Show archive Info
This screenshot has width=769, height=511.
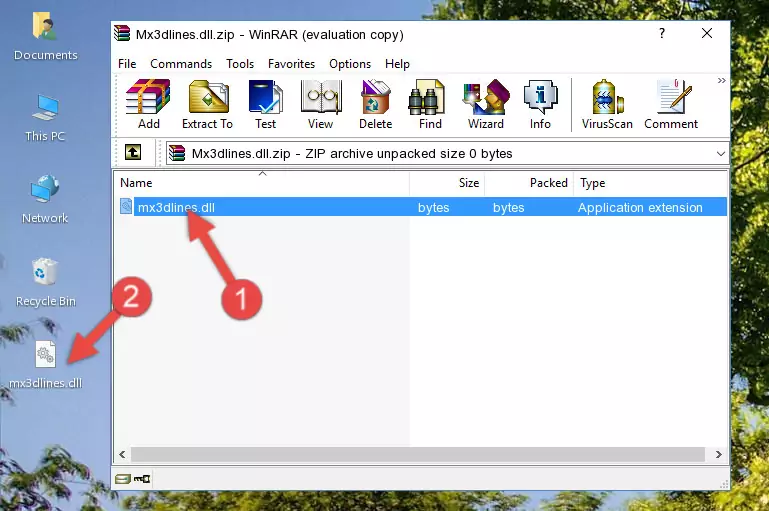click(x=540, y=104)
